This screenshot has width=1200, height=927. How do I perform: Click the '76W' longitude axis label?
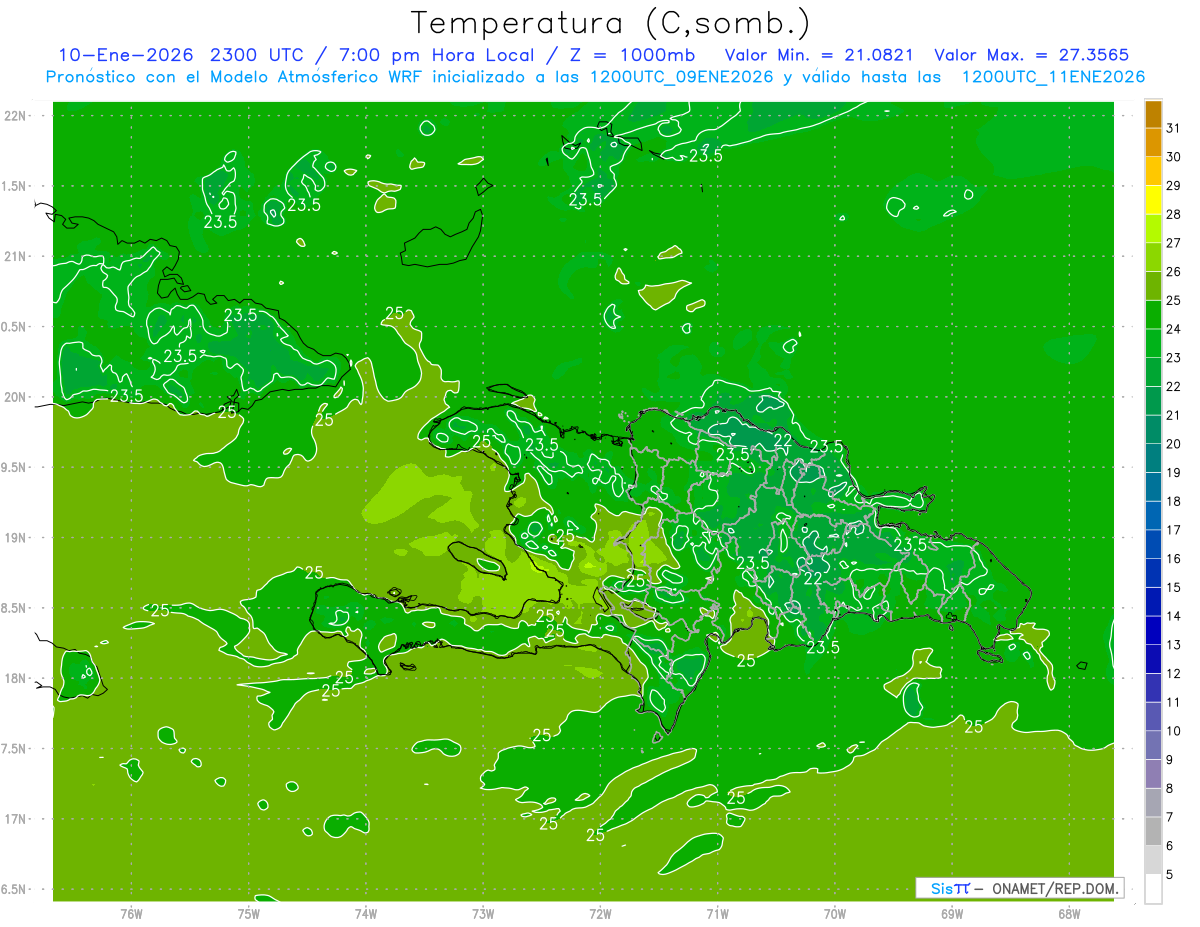point(131,913)
